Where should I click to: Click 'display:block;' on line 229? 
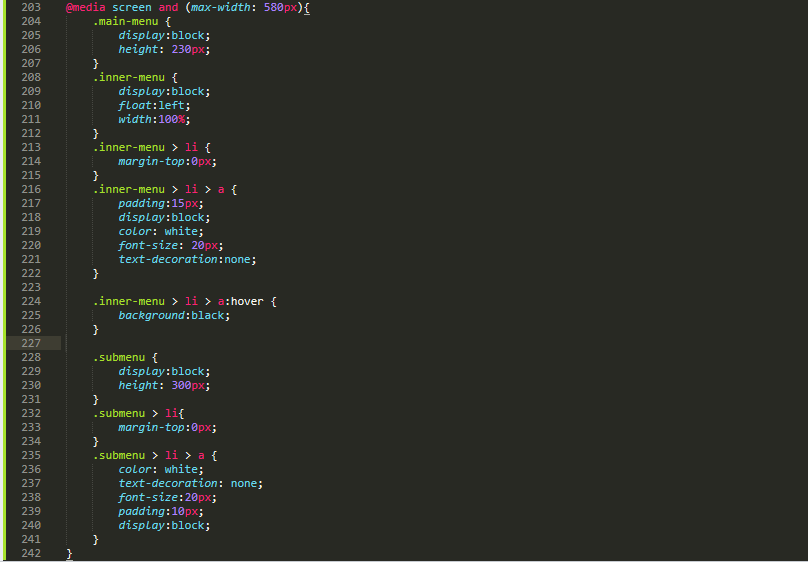click(x=164, y=372)
